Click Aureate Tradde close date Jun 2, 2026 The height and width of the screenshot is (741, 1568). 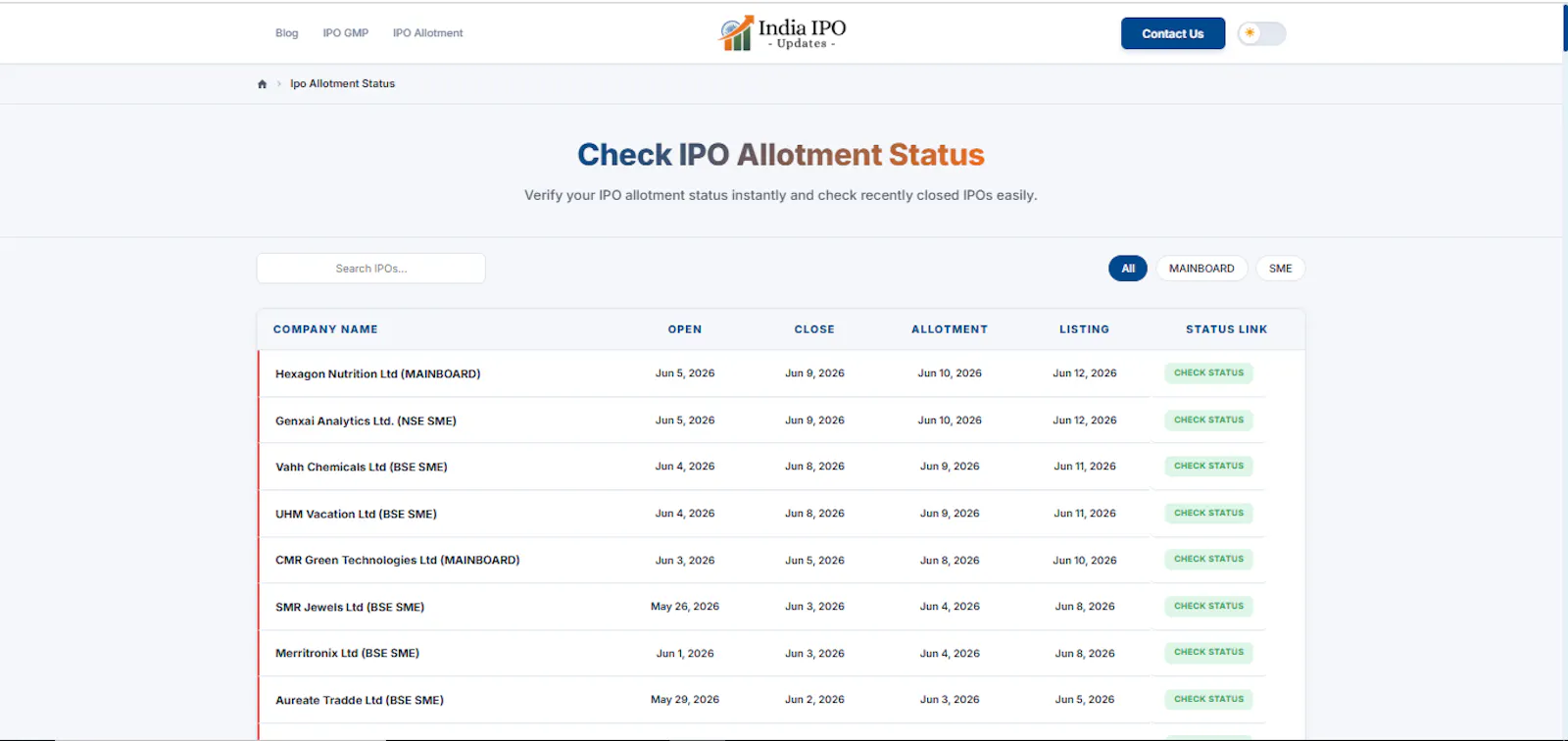click(814, 700)
